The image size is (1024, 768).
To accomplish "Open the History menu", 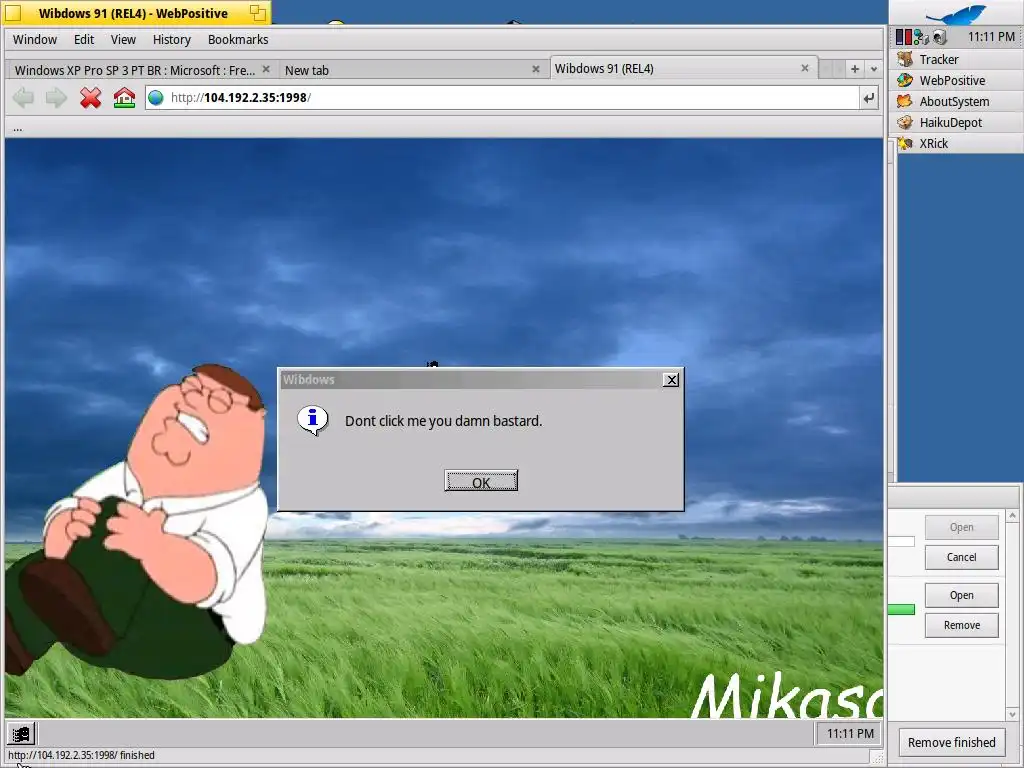I will pyautogui.click(x=172, y=39).
